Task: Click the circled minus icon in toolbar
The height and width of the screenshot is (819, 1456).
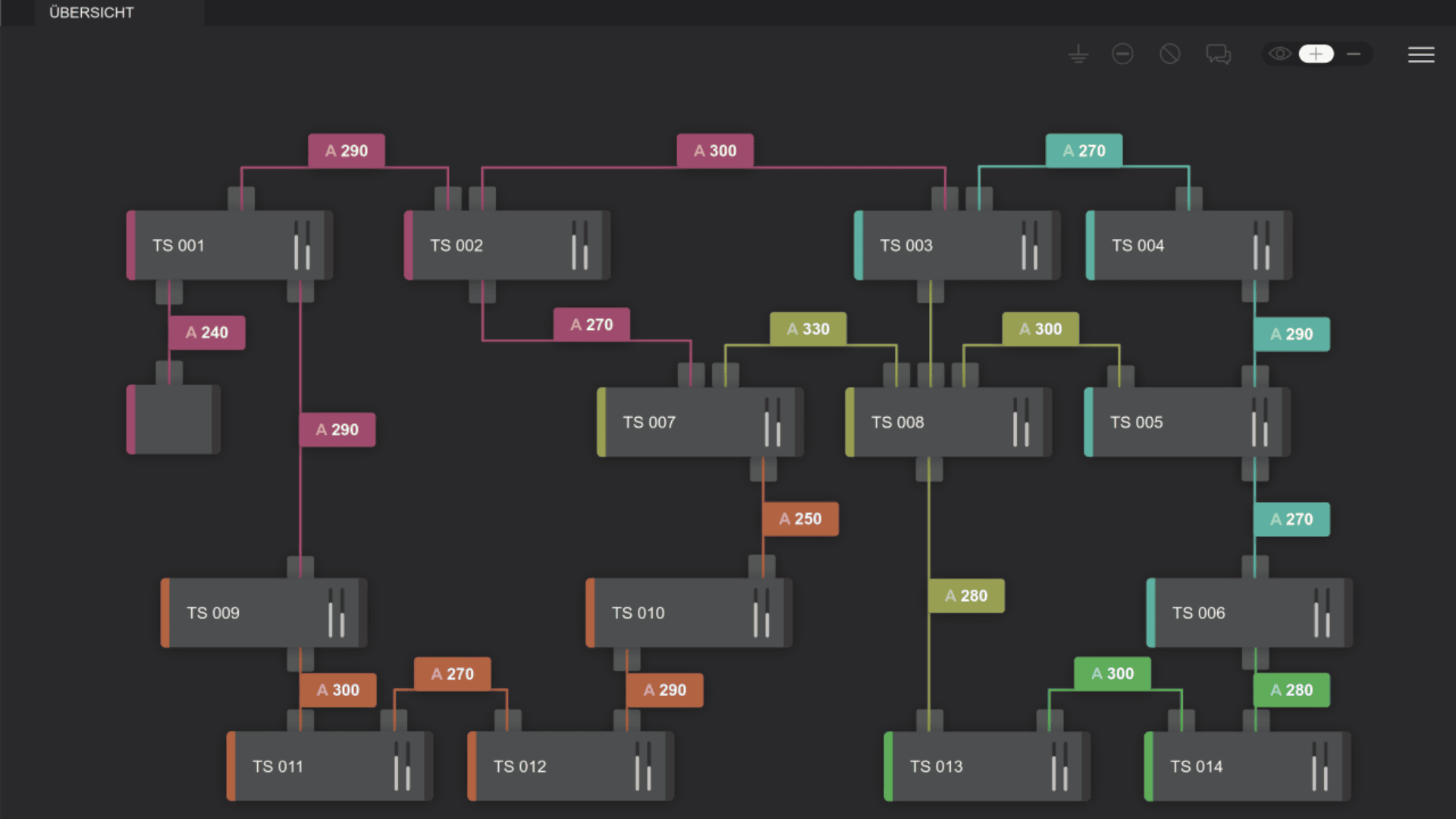Action: click(x=1123, y=54)
